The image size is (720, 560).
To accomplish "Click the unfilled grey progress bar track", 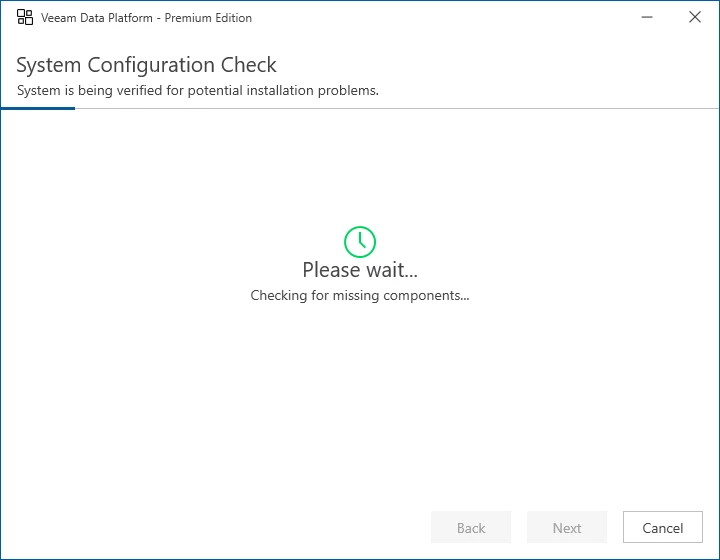I will coord(400,108).
